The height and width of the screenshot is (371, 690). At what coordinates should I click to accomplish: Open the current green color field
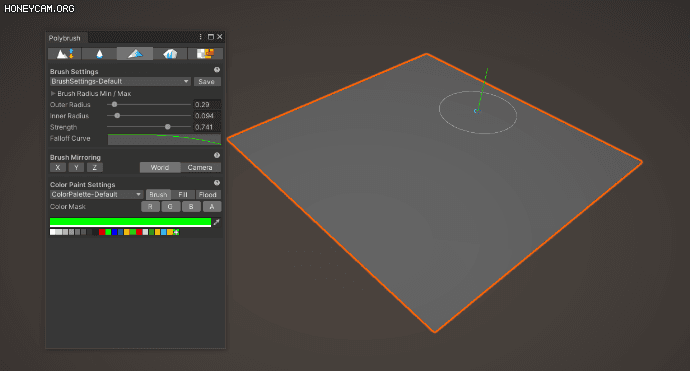pyautogui.click(x=130, y=222)
